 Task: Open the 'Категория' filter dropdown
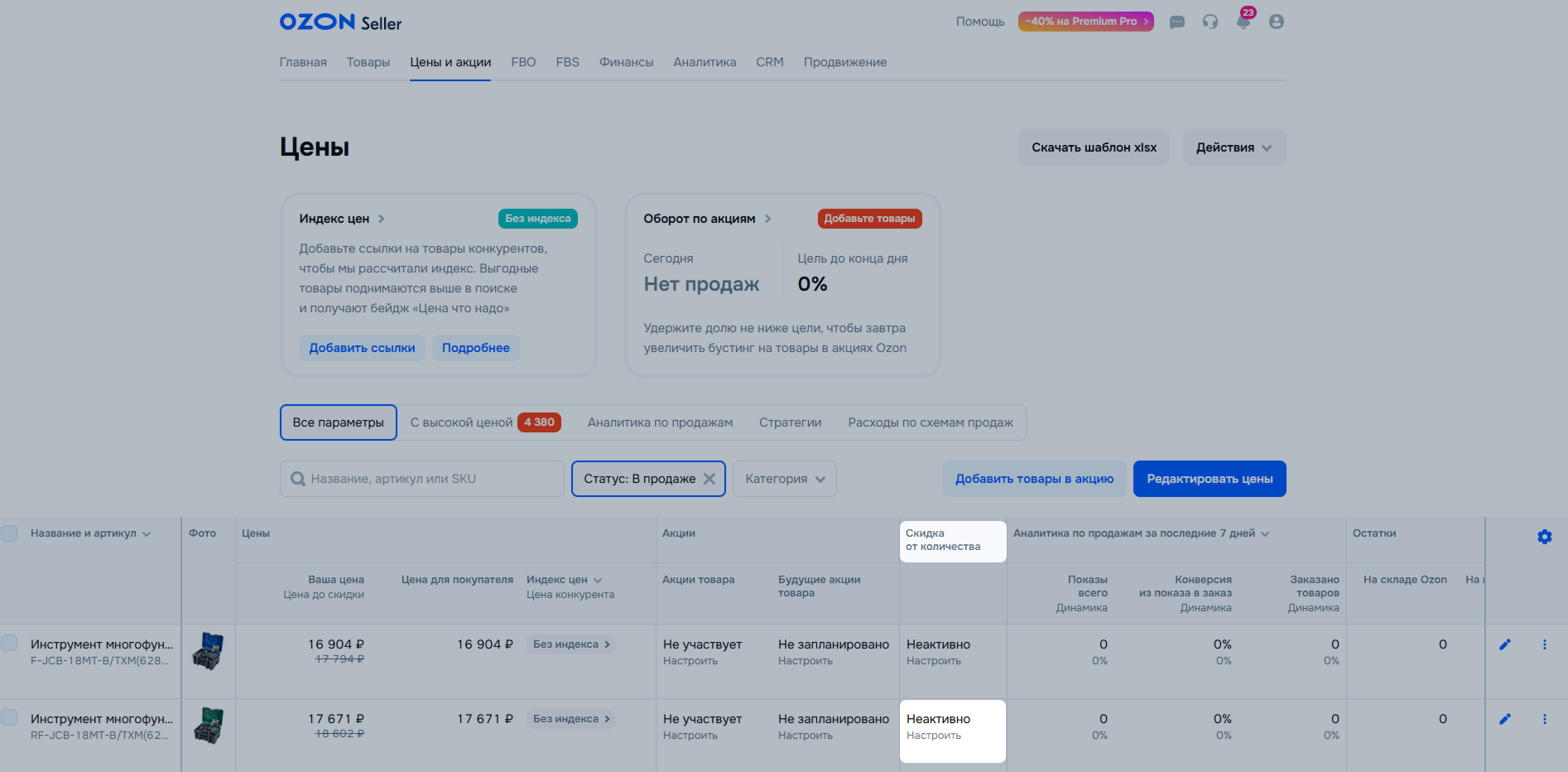click(784, 479)
